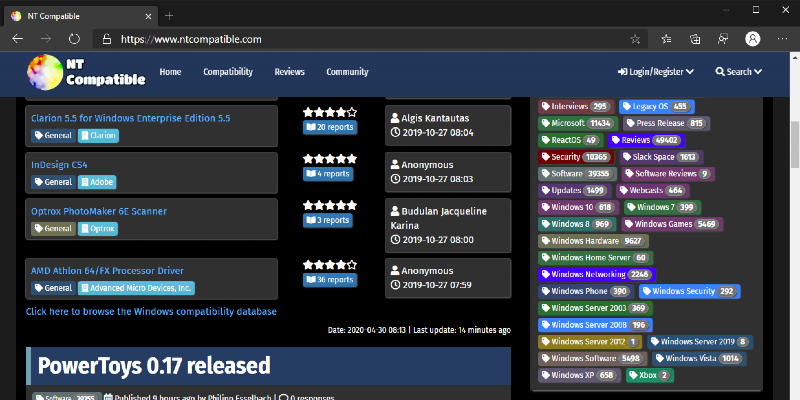Open the 3 reports button

pos(328,220)
